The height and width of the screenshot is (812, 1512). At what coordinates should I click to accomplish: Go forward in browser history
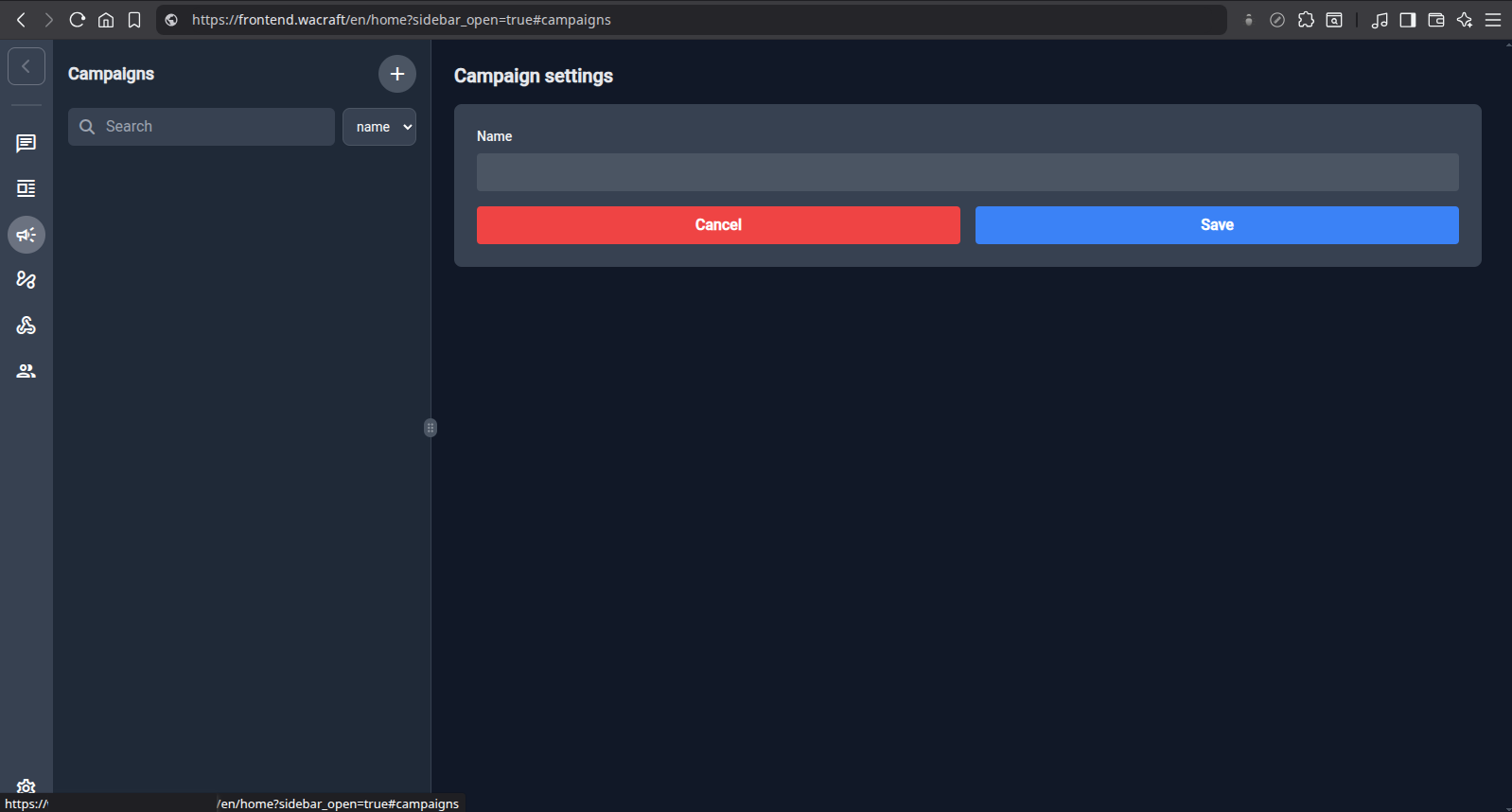(48, 20)
